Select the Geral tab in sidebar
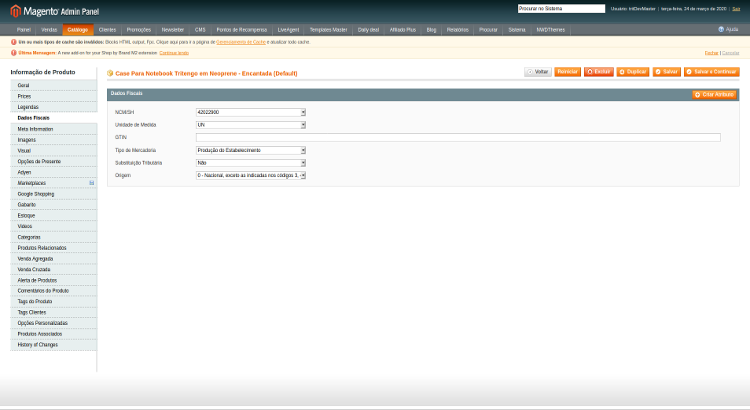The height and width of the screenshot is (410, 750). point(54,85)
